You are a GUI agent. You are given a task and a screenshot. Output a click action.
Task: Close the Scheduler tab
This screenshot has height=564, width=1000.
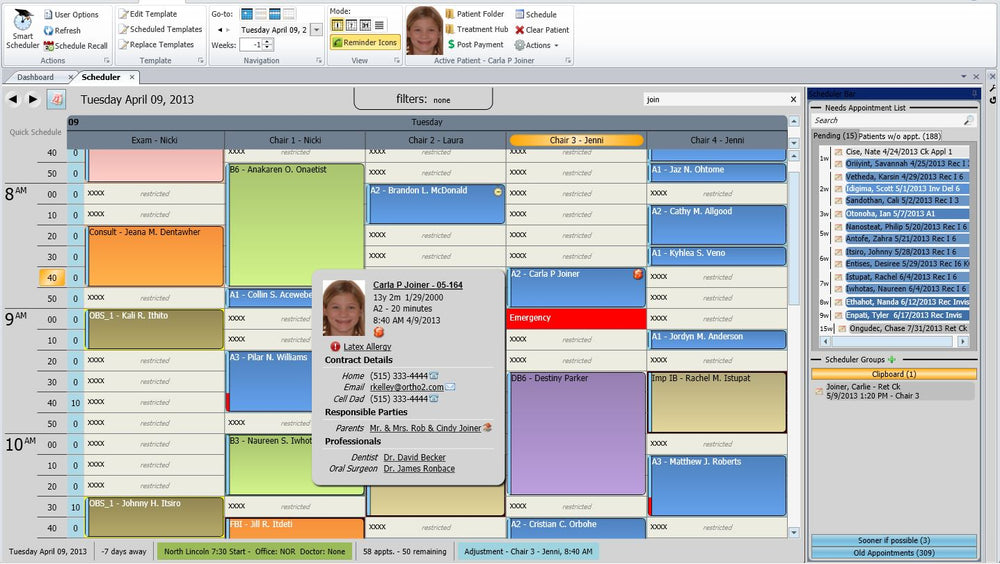[132, 77]
